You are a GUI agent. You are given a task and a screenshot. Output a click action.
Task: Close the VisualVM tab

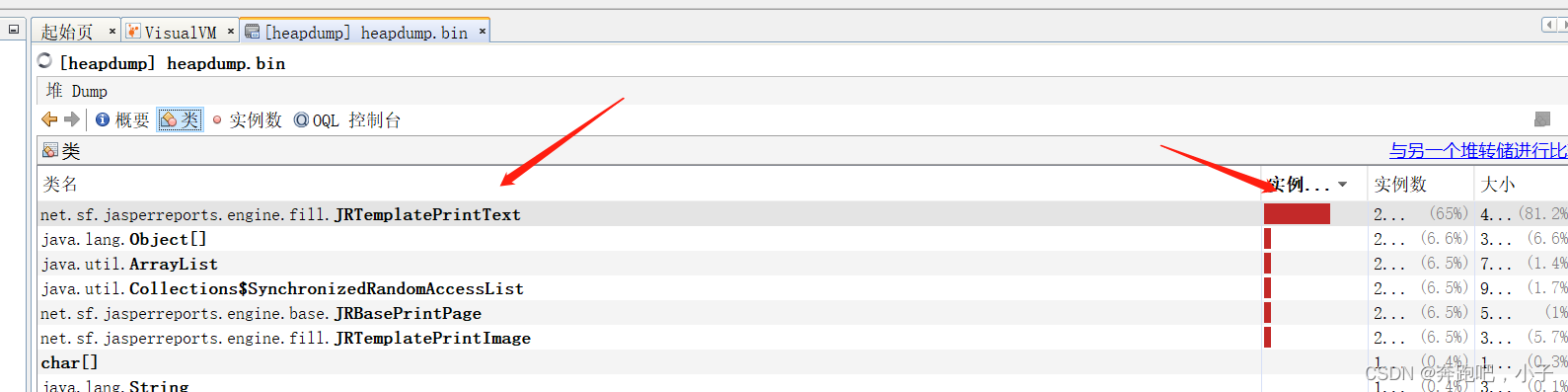click(x=231, y=32)
